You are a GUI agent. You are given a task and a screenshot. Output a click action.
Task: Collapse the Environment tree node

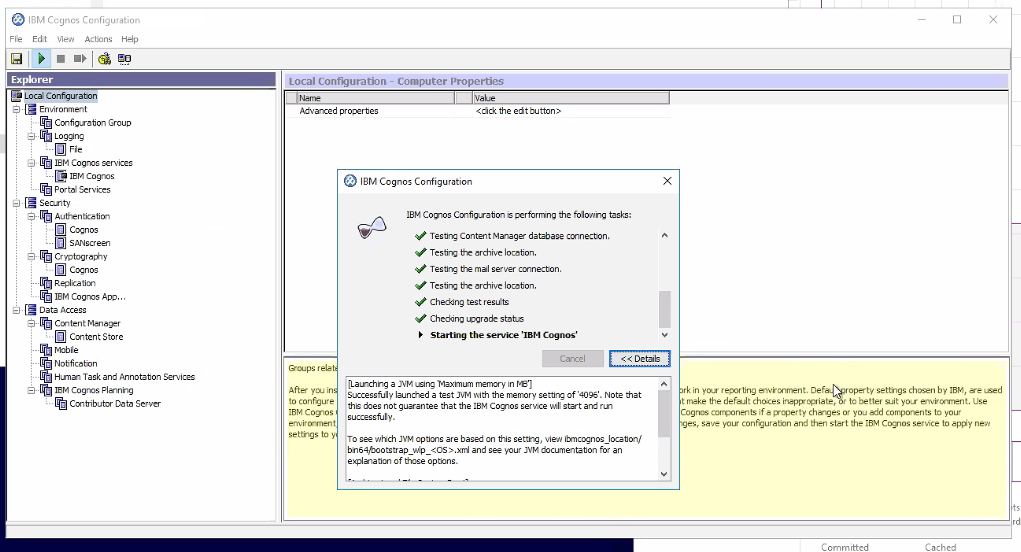pyautogui.click(x=16, y=109)
